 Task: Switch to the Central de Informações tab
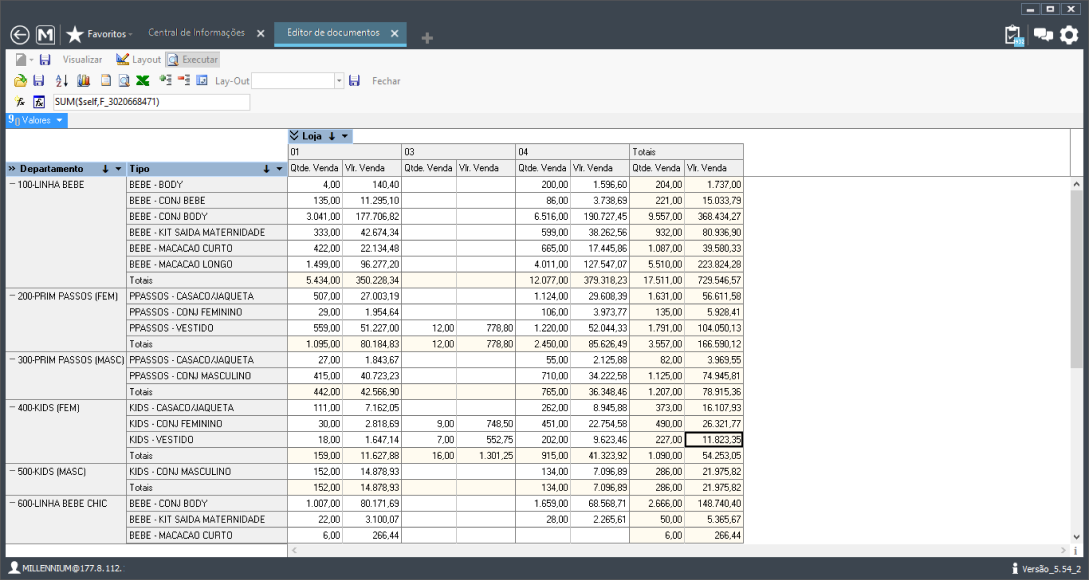[x=197, y=33]
